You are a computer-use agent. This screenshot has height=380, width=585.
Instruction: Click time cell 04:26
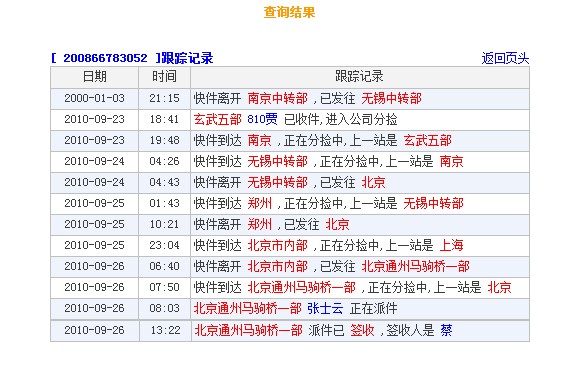[x=164, y=161]
